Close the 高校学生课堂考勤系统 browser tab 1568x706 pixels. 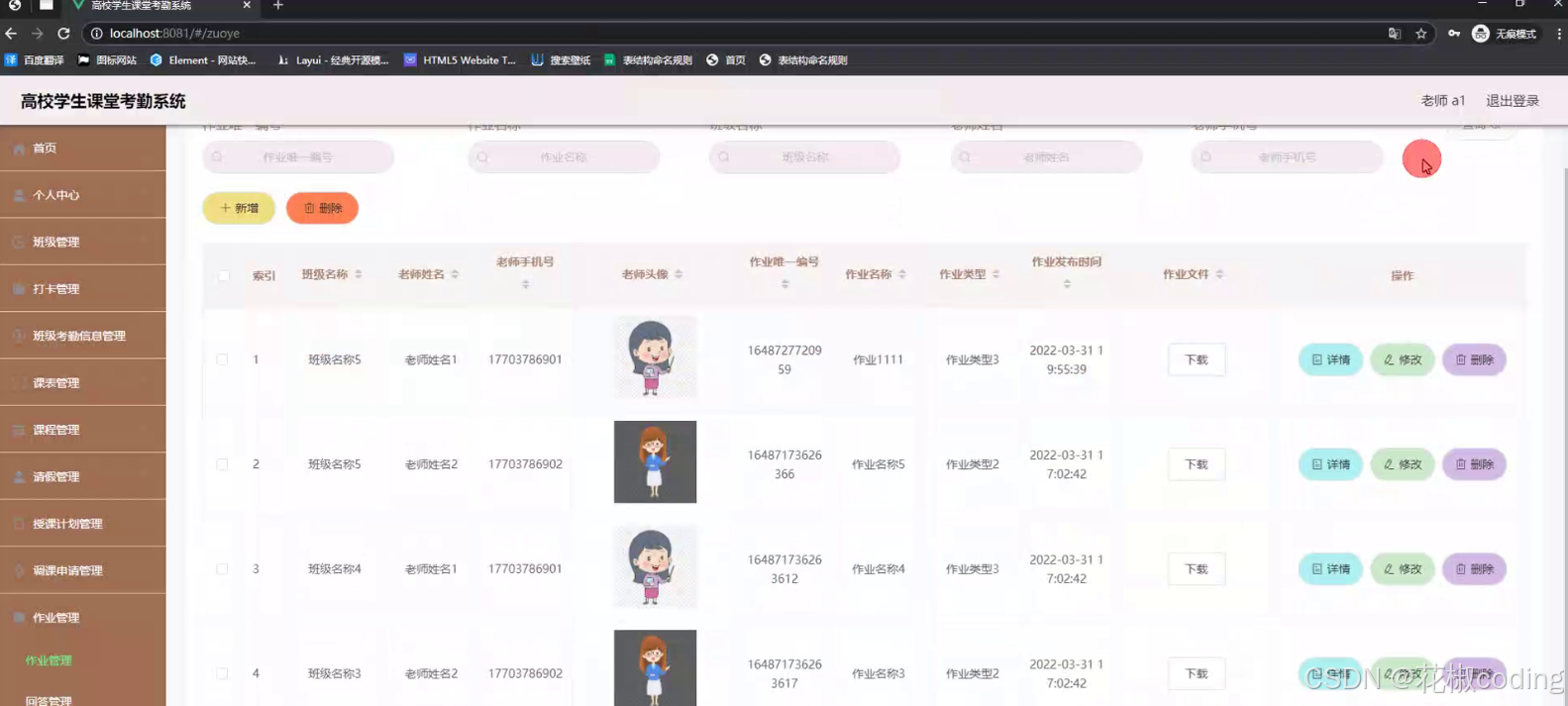coord(247,6)
